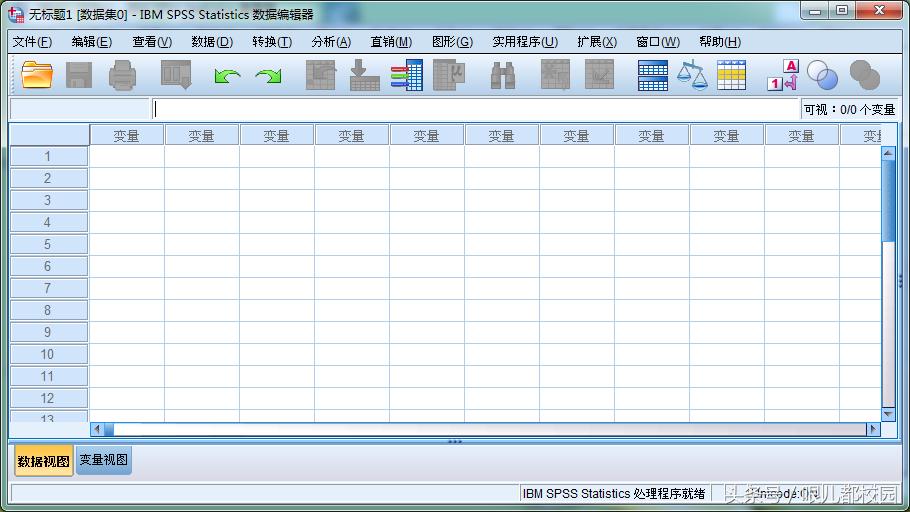
Task: Click the Save document disk icon
Action: coord(79,75)
